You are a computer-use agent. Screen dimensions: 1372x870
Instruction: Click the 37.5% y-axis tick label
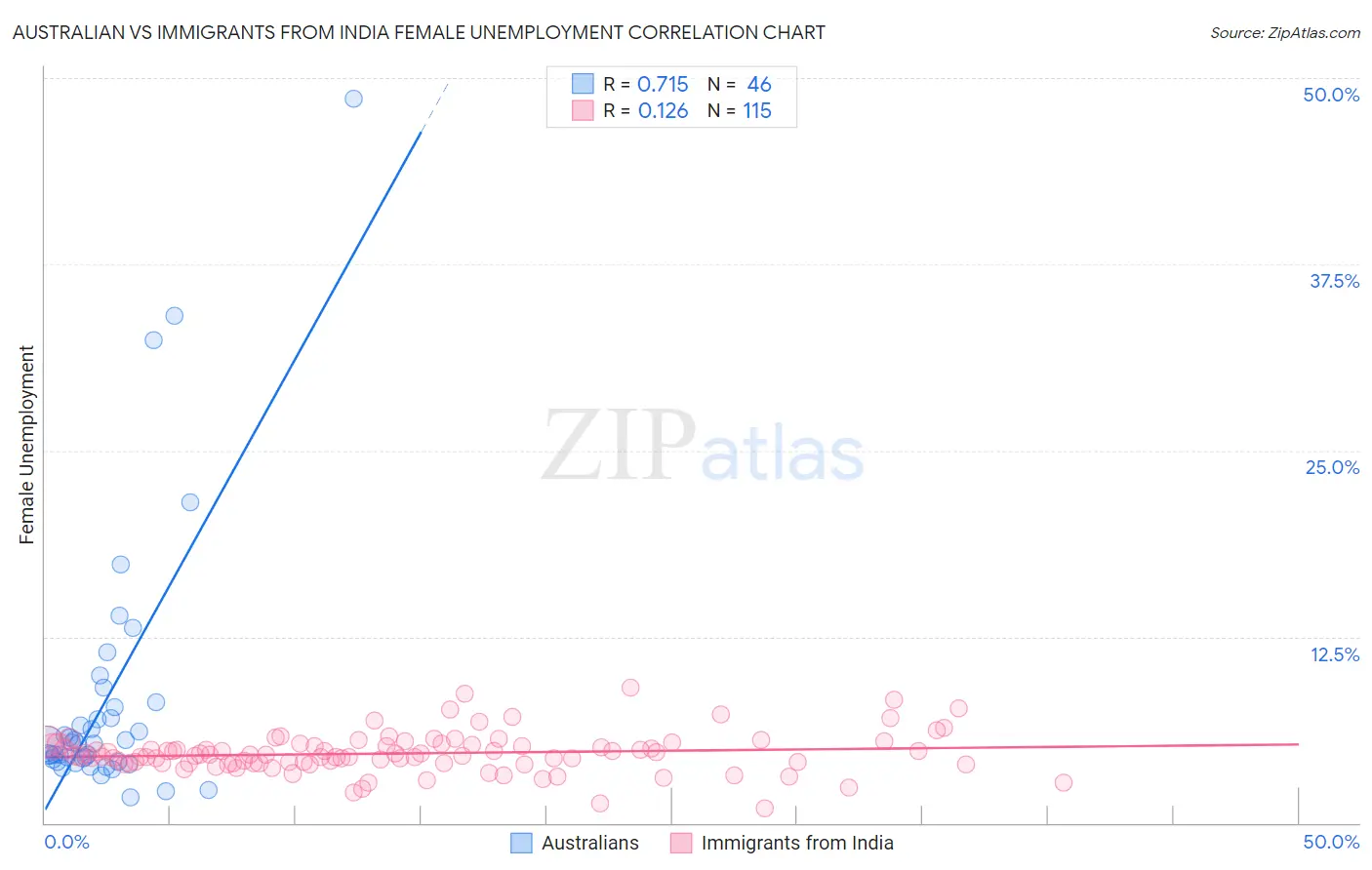(1333, 281)
